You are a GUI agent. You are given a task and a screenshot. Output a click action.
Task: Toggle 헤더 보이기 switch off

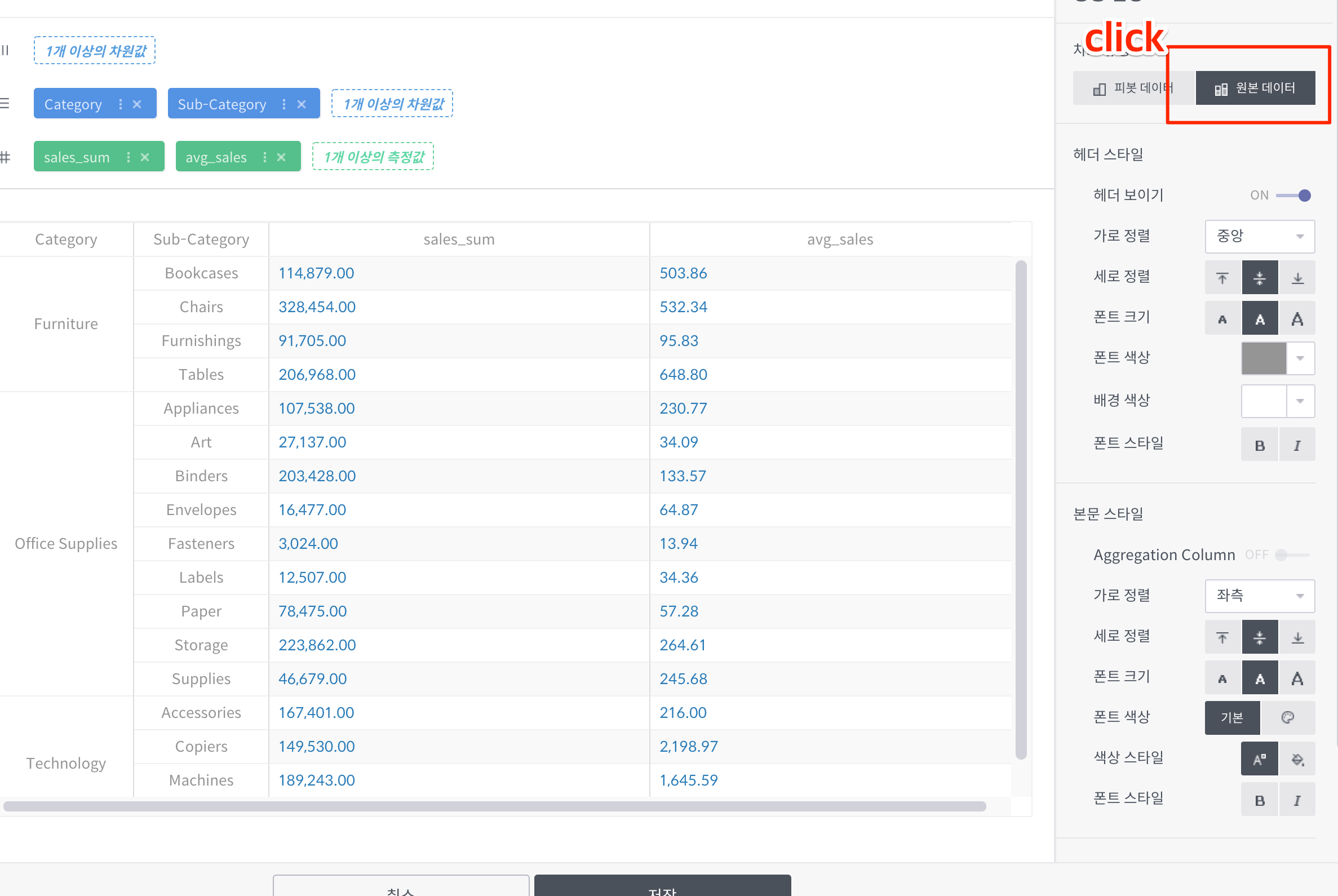point(1293,196)
